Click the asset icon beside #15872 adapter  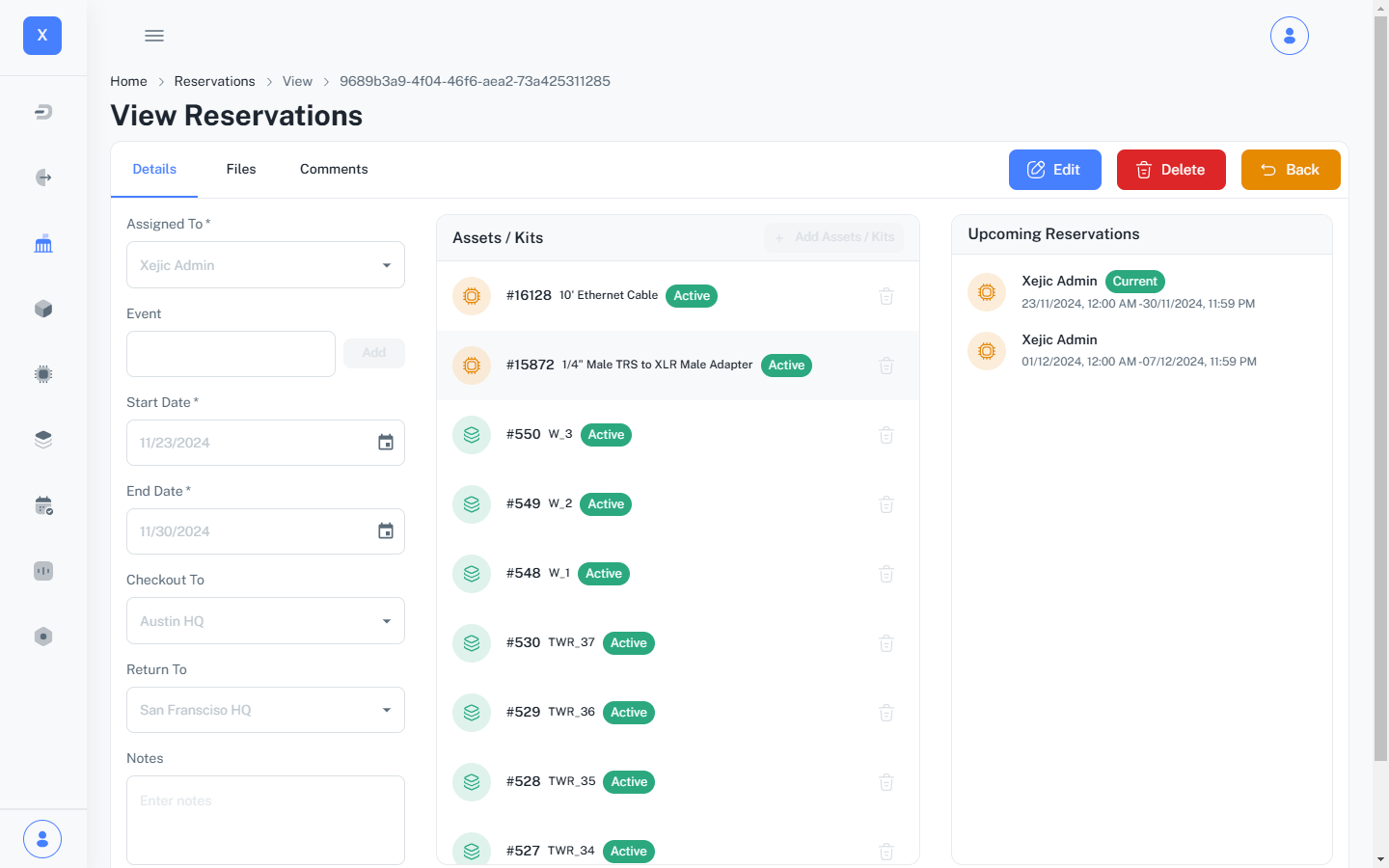472,366
